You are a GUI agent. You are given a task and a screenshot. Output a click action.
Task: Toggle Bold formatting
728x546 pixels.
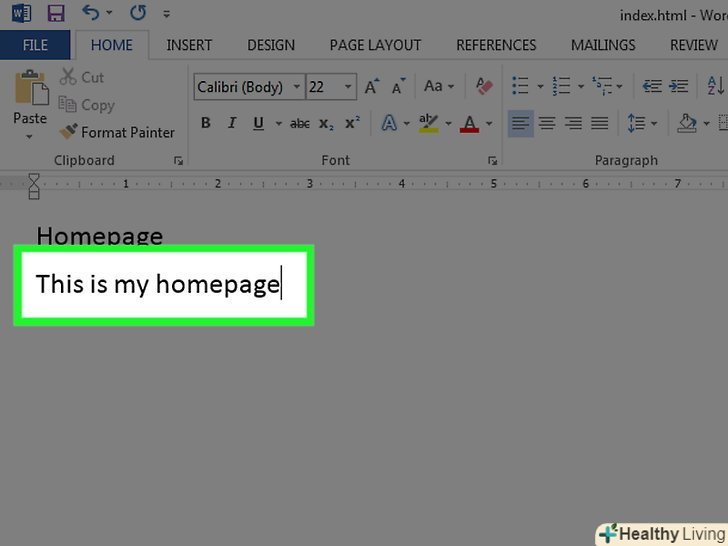pyautogui.click(x=206, y=123)
